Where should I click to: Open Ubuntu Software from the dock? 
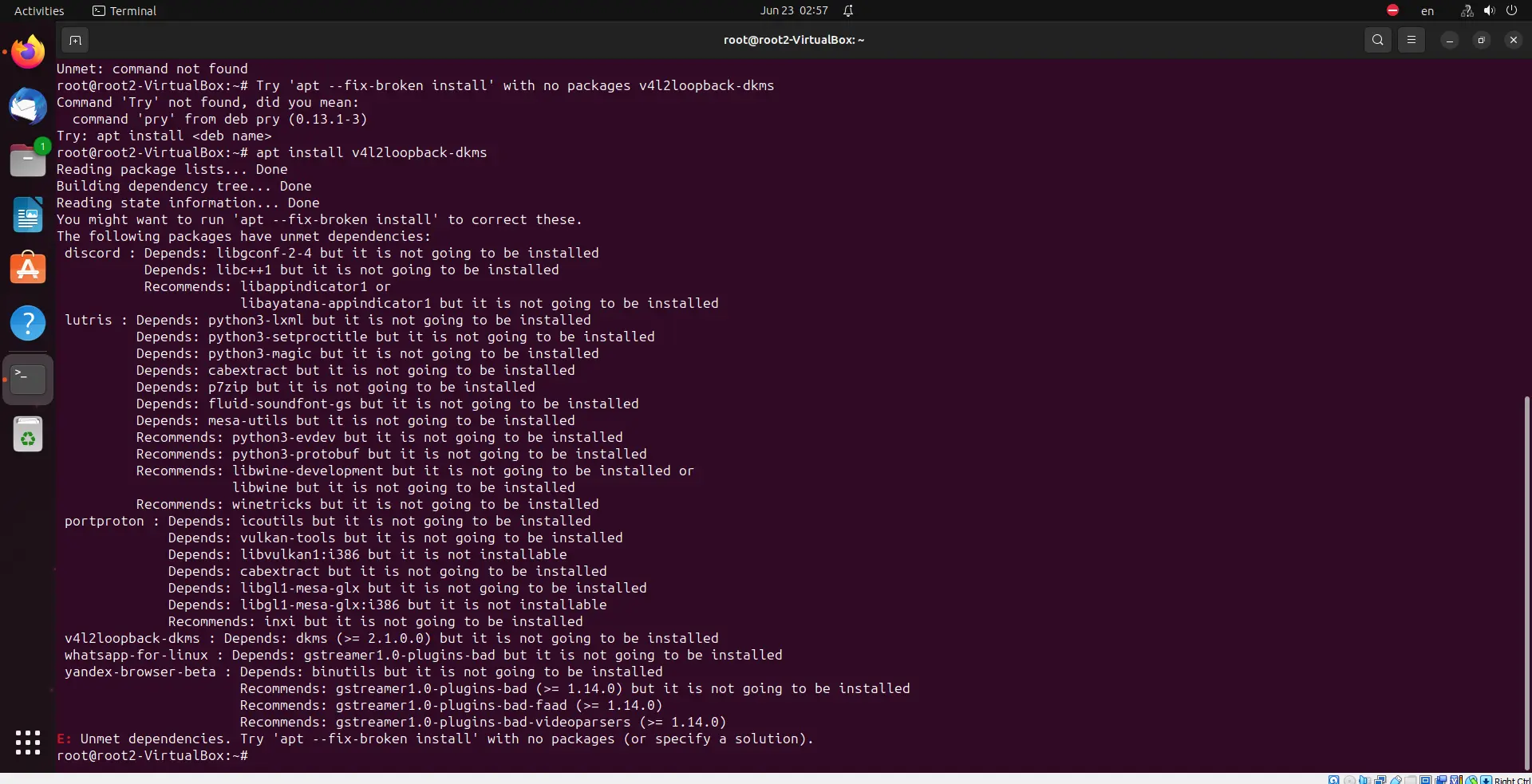click(x=28, y=269)
